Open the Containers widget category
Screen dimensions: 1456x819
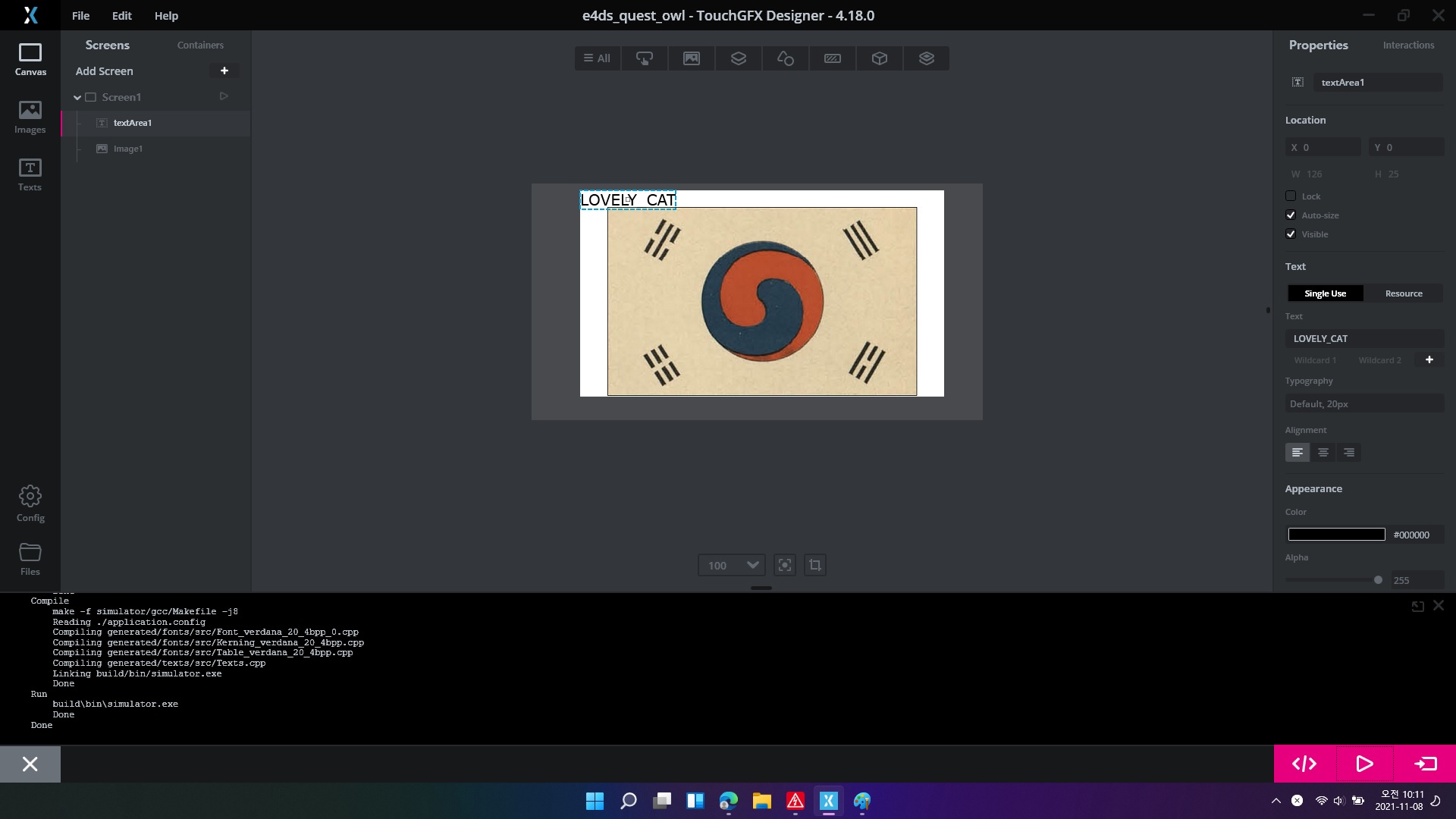[x=739, y=58]
